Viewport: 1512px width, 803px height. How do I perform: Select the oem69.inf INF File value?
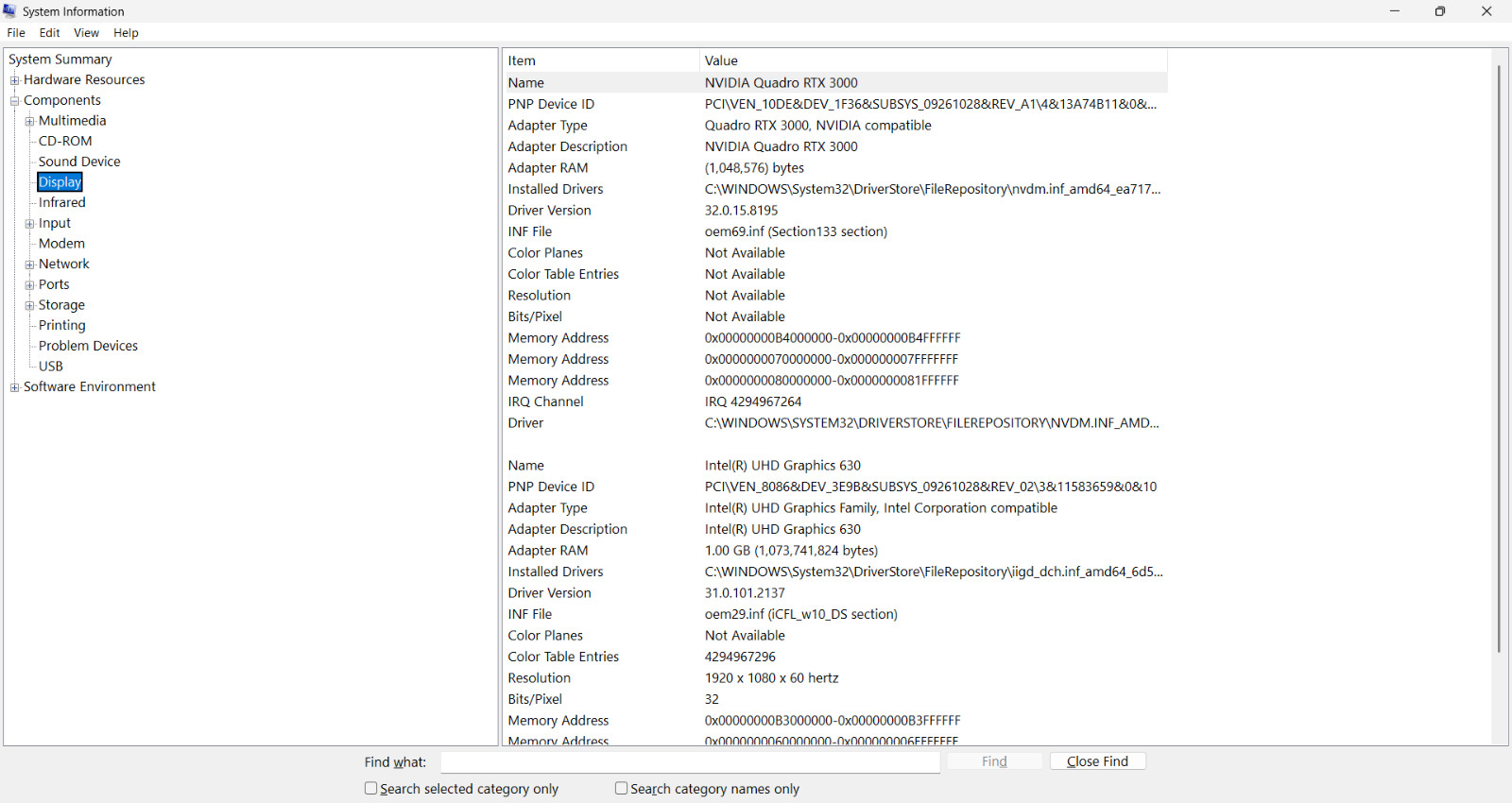click(x=796, y=231)
